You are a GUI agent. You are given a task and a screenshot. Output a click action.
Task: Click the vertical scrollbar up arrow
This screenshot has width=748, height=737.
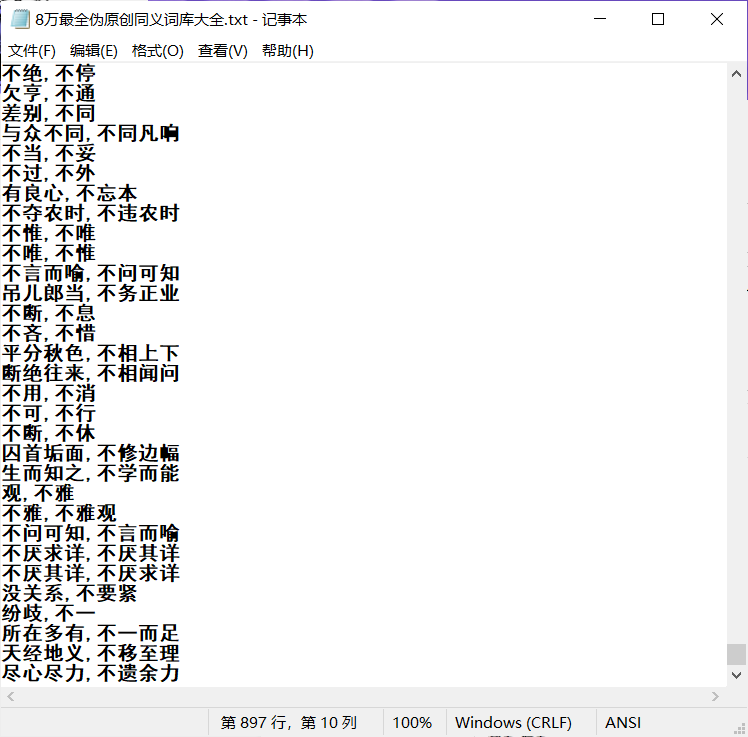pos(736,73)
